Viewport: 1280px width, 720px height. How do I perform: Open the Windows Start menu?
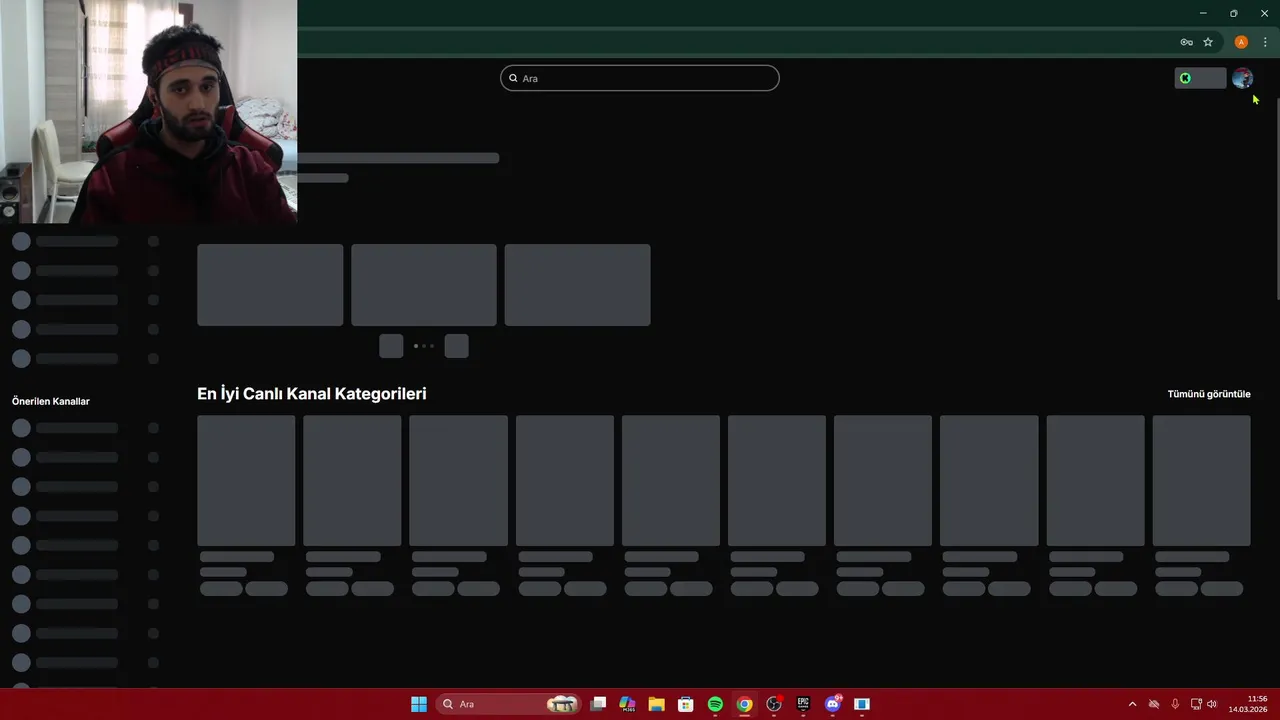tap(419, 704)
